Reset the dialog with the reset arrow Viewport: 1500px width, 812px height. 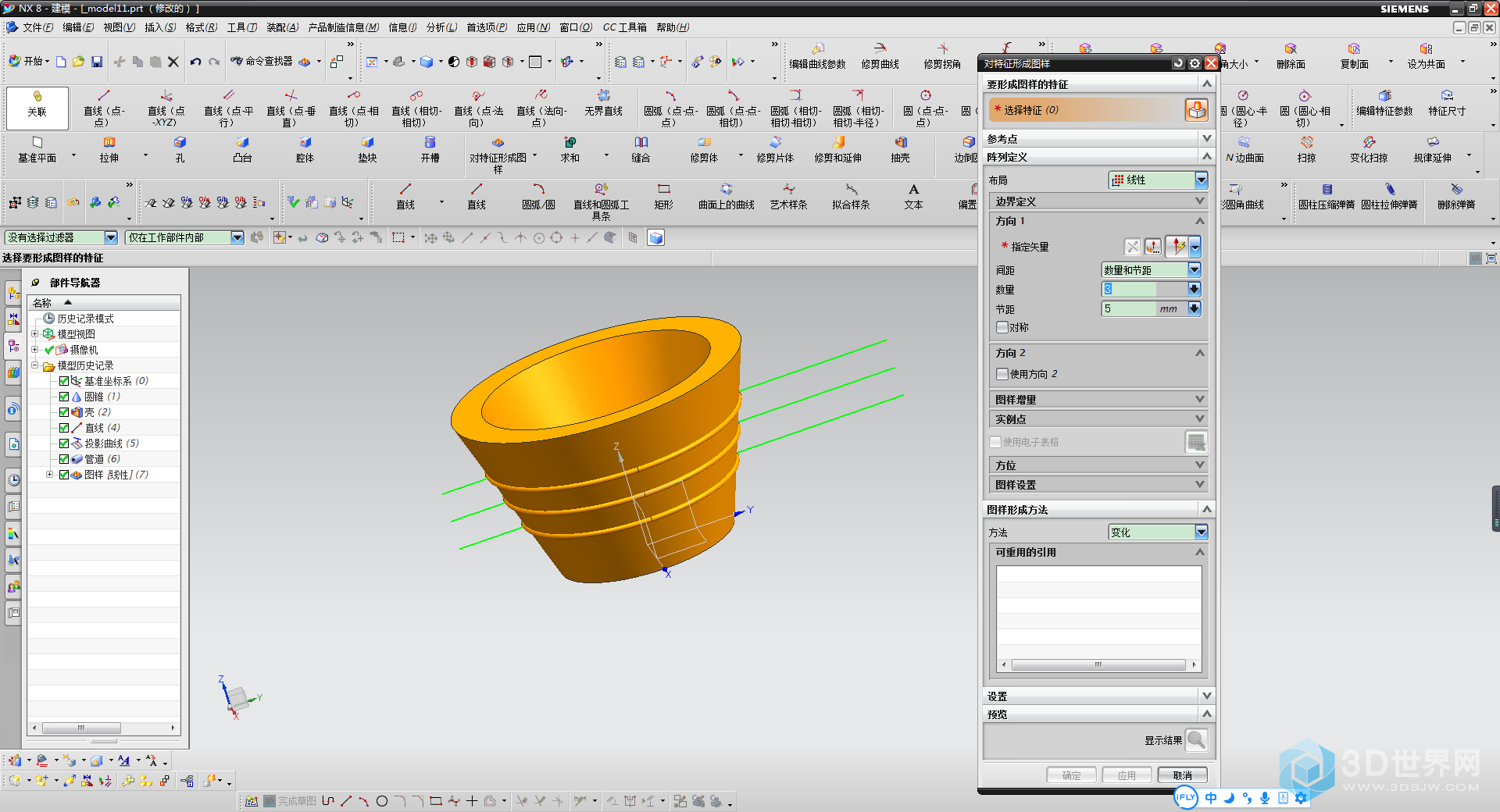click(x=1178, y=63)
